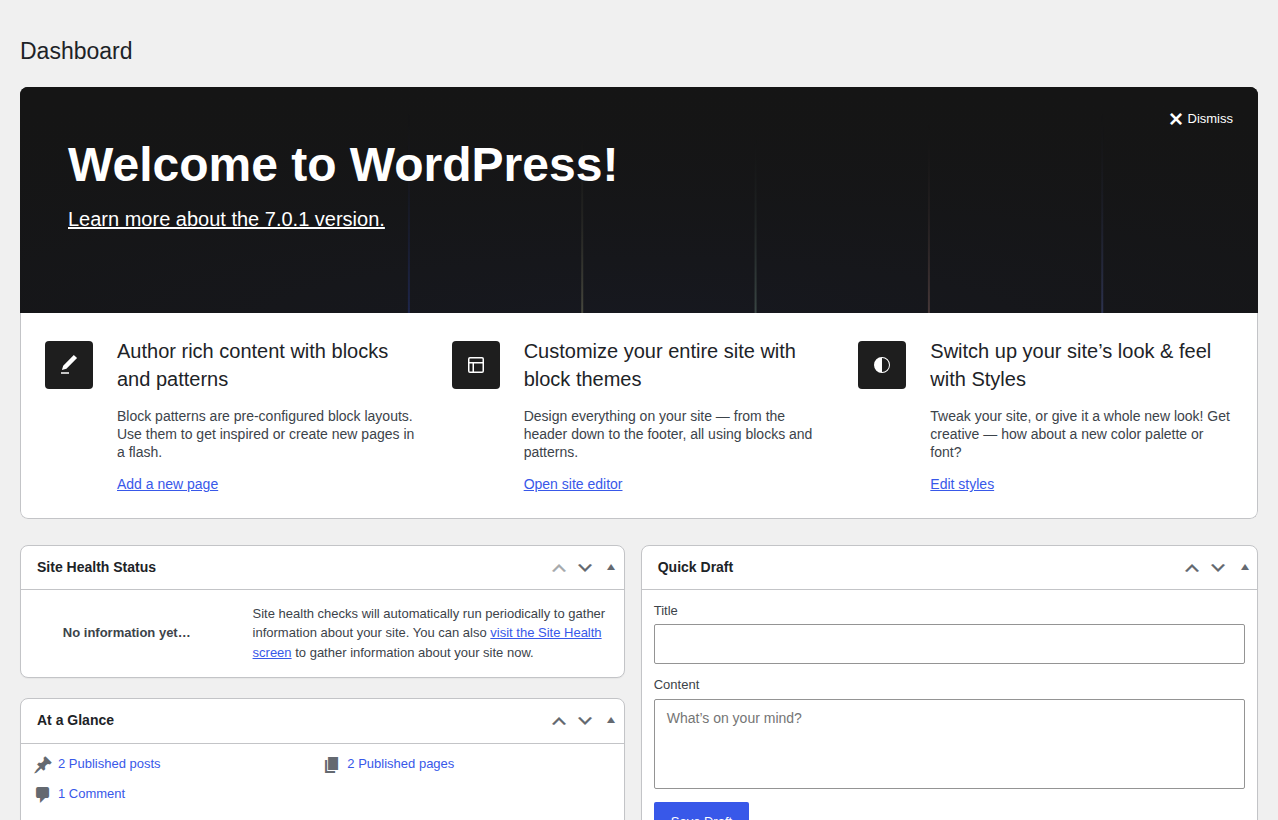Move the Quick Draft box down
The width and height of the screenshot is (1278, 820).
1218,568
